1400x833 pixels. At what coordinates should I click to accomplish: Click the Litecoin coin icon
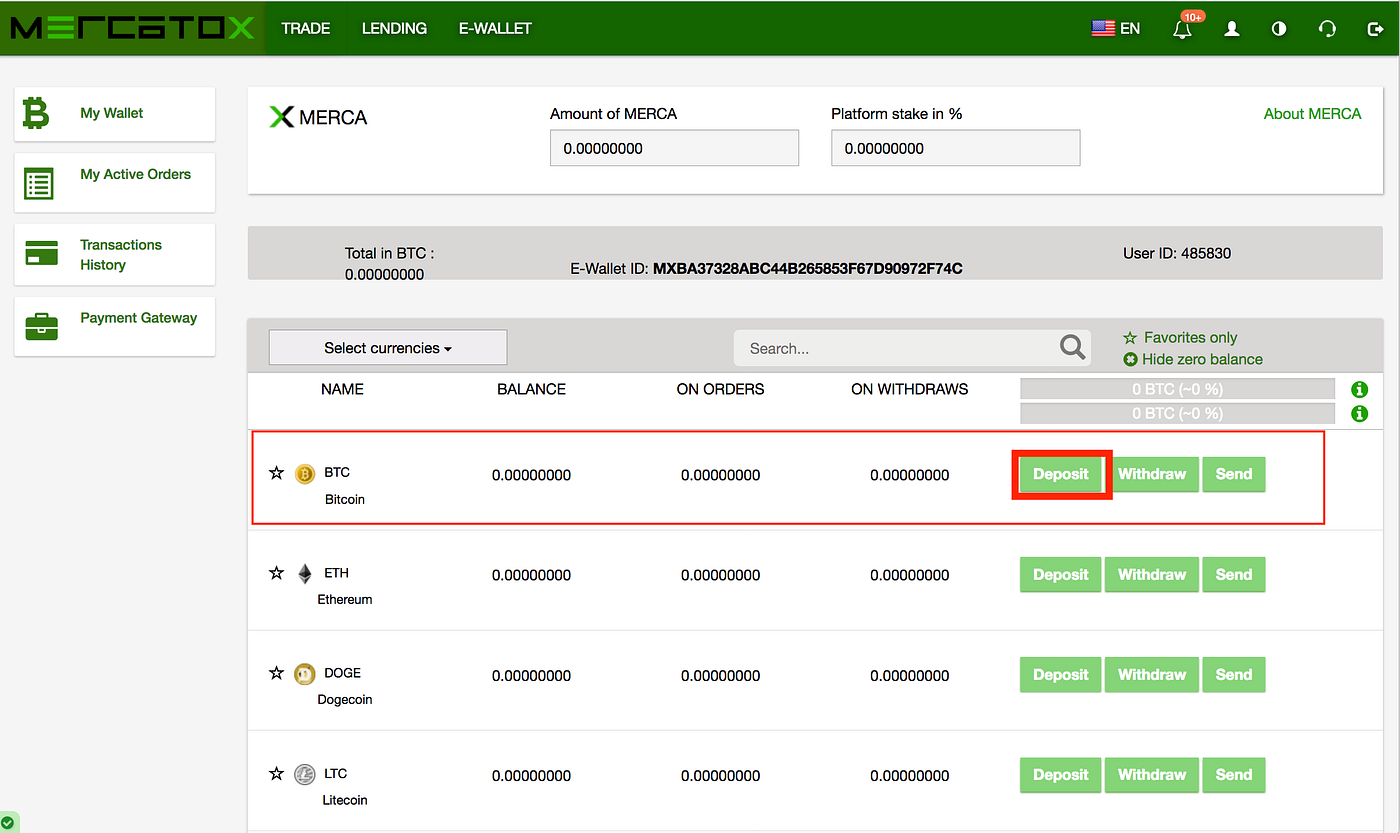tap(305, 774)
